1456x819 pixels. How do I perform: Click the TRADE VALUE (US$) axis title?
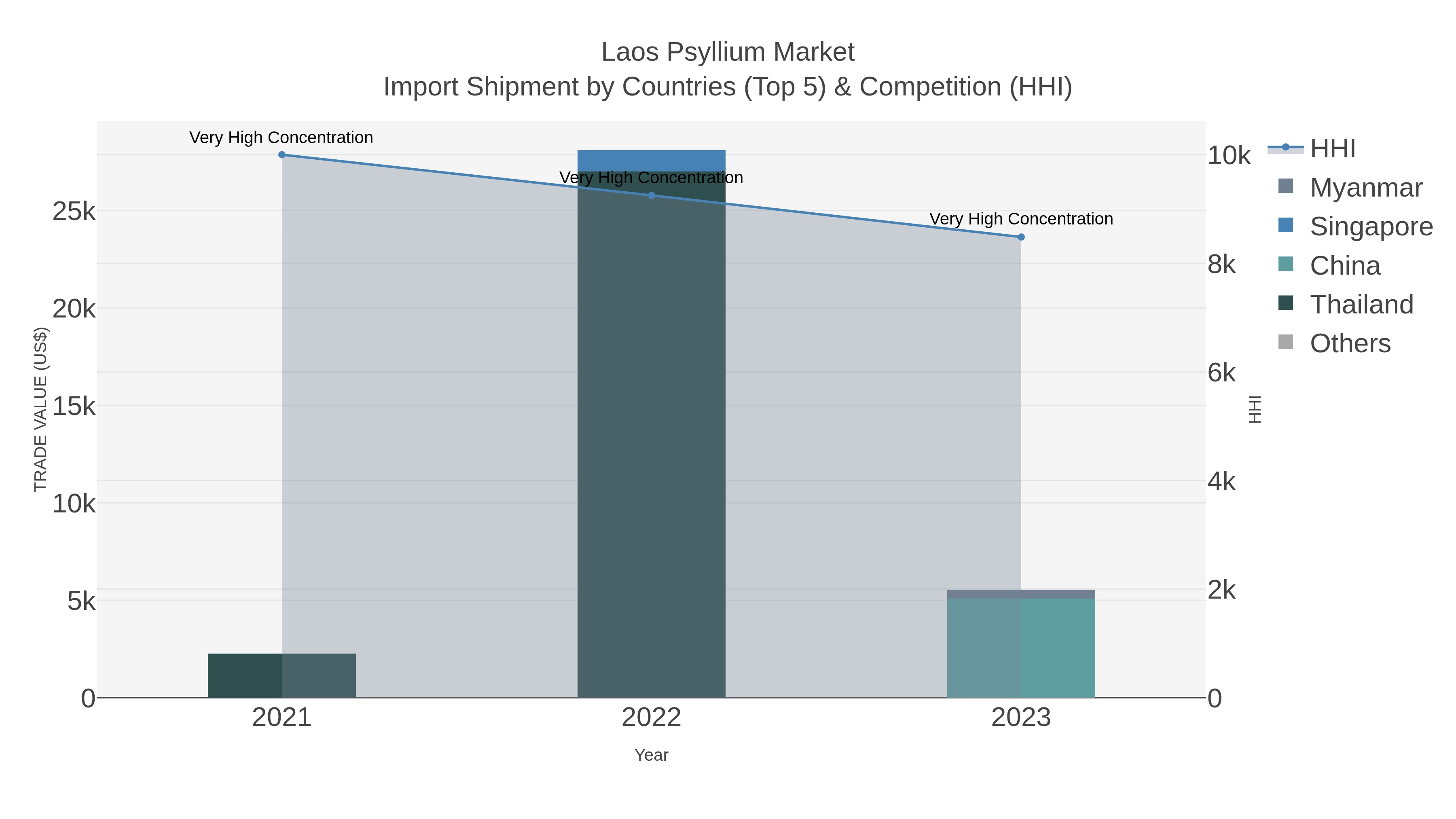point(41,409)
